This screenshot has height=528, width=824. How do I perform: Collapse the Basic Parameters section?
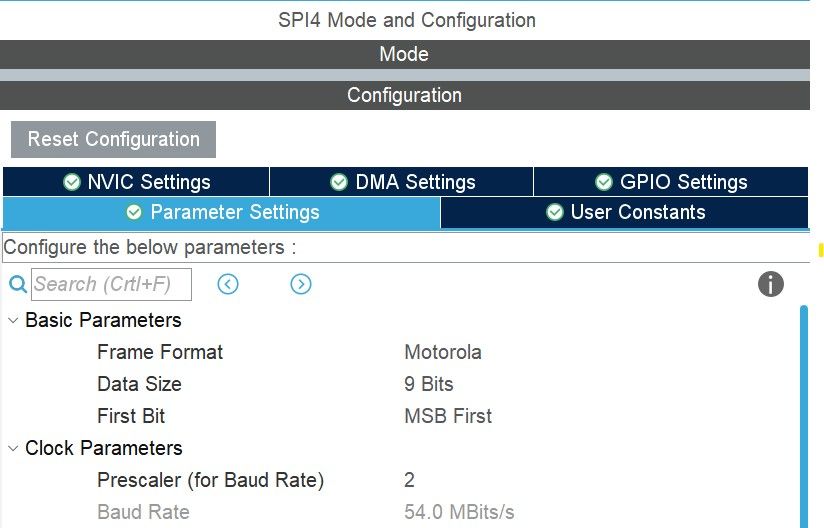(13, 320)
